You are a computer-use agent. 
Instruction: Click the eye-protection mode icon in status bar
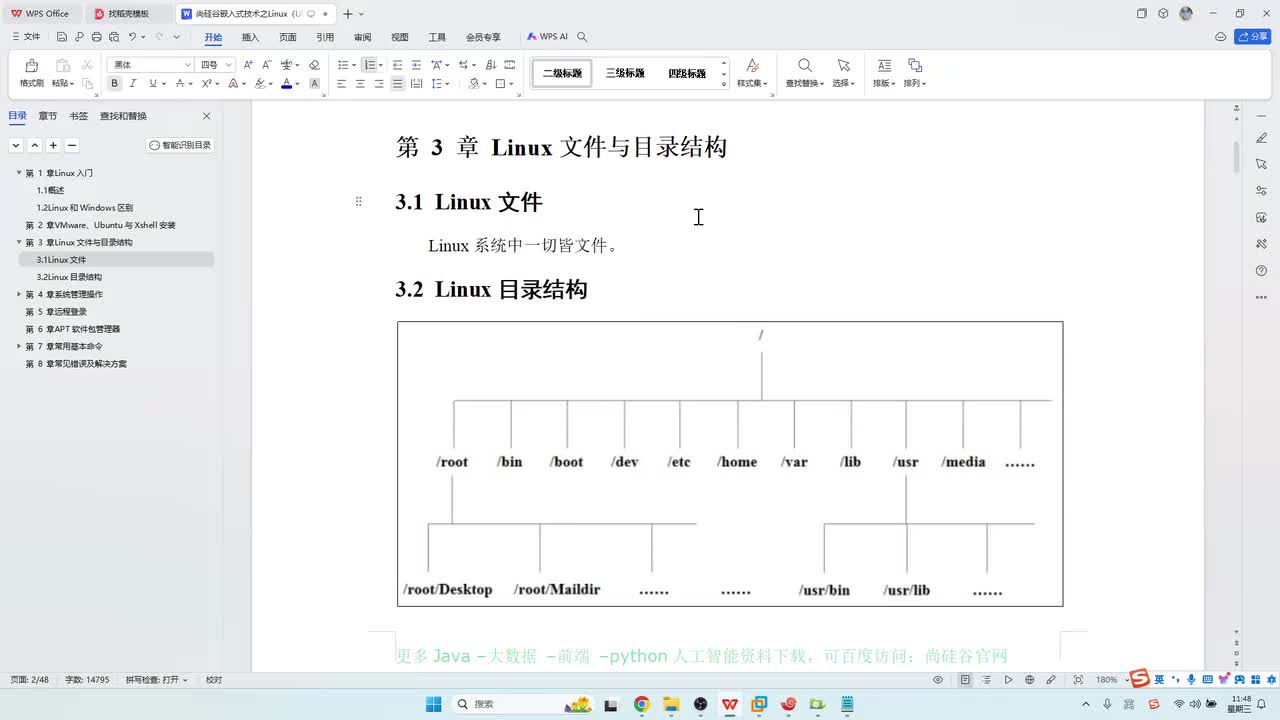click(x=938, y=680)
